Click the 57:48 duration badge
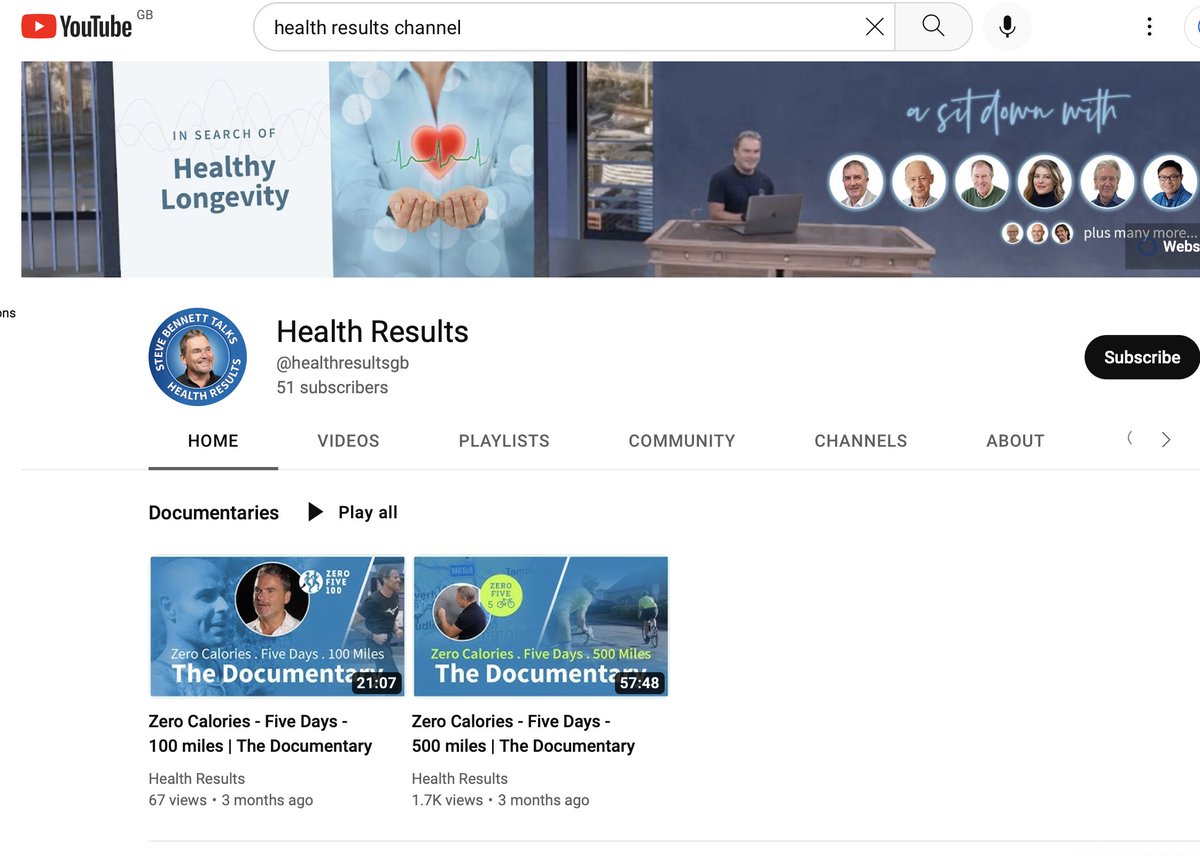The width and height of the screenshot is (1200, 856). click(x=639, y=683)
